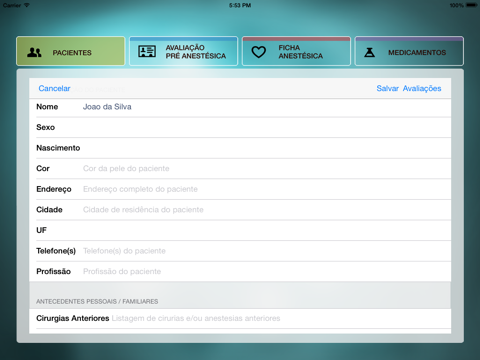Open the Pacientes tab
480x360 pixels.
tap(71, 51)
